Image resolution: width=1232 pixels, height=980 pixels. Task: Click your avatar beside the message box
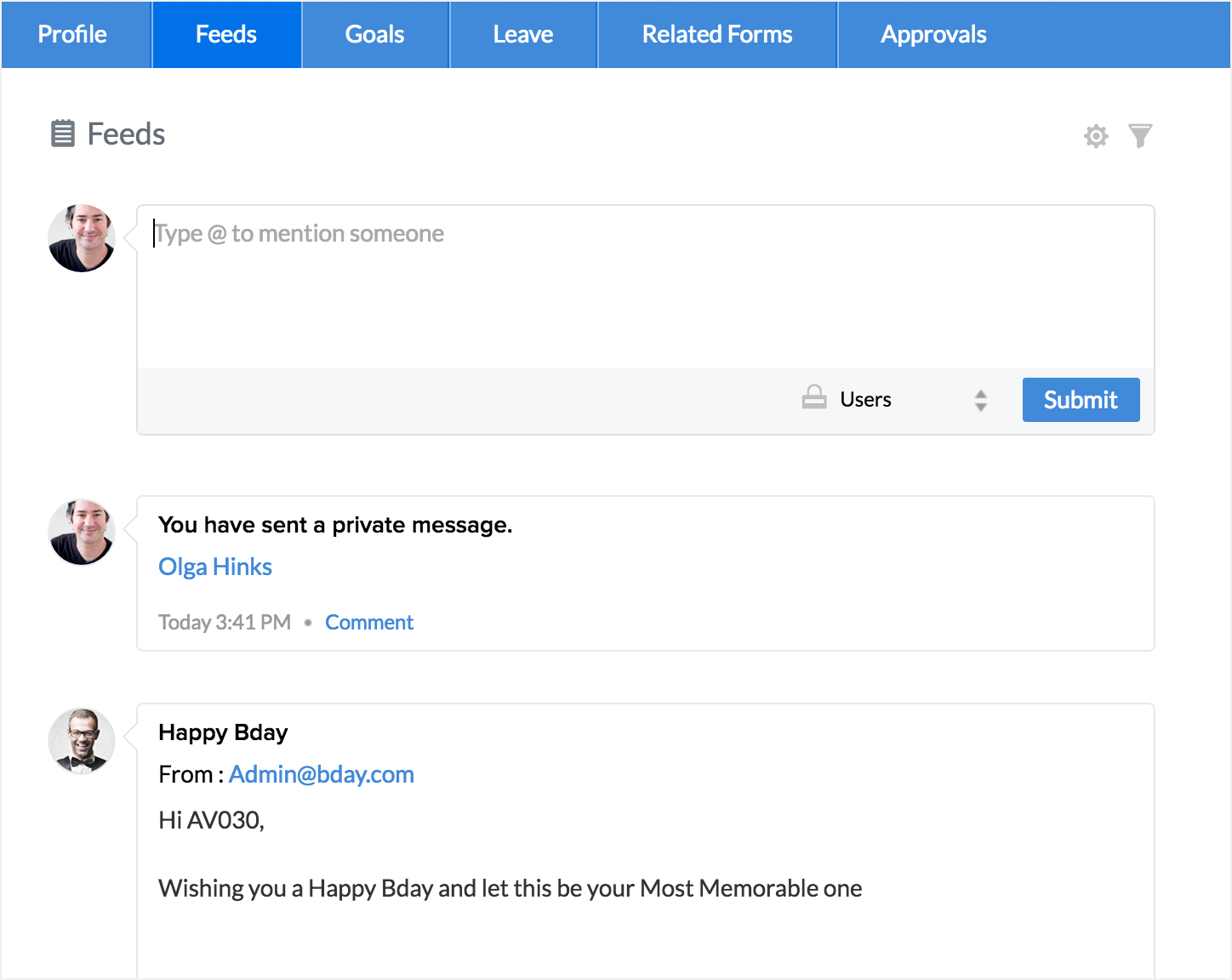(x=82, y=238)
